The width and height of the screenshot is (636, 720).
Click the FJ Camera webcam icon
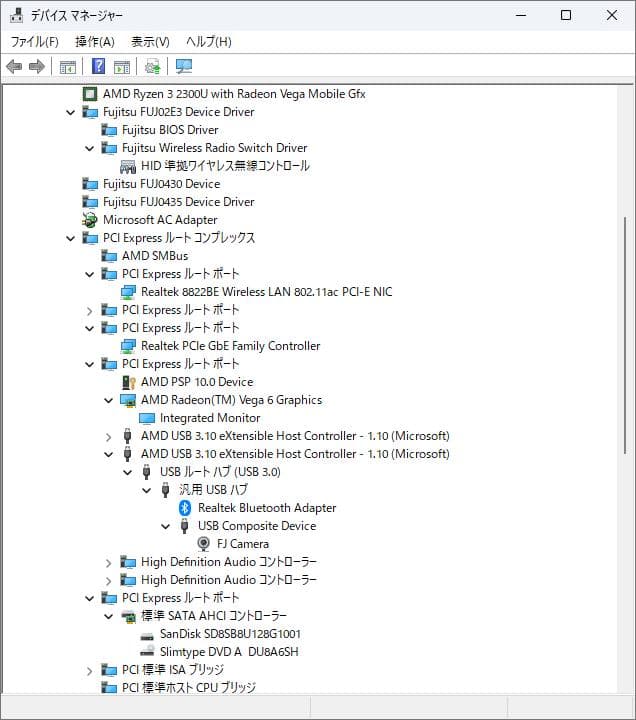tap(203, 544)
